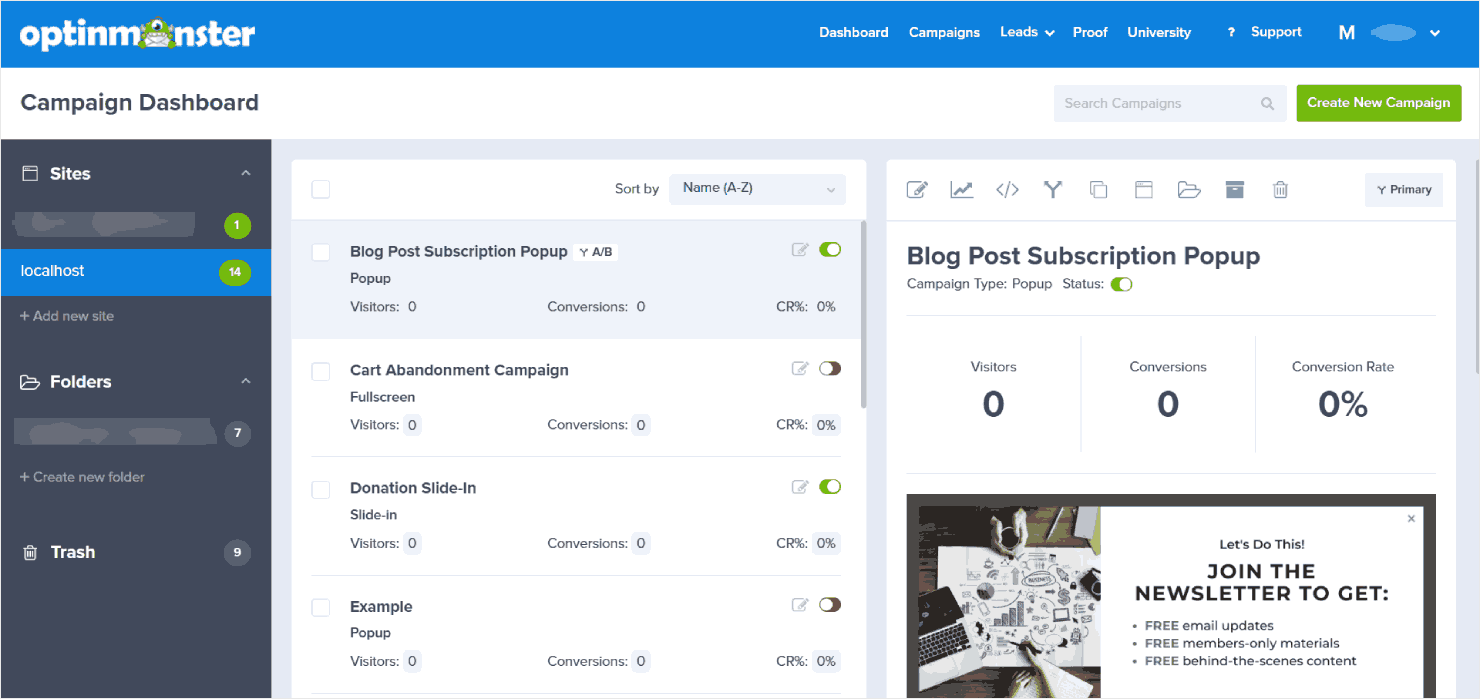Go to the Campaigns menu item
1480x699 pixels.
tap(944, 32)
